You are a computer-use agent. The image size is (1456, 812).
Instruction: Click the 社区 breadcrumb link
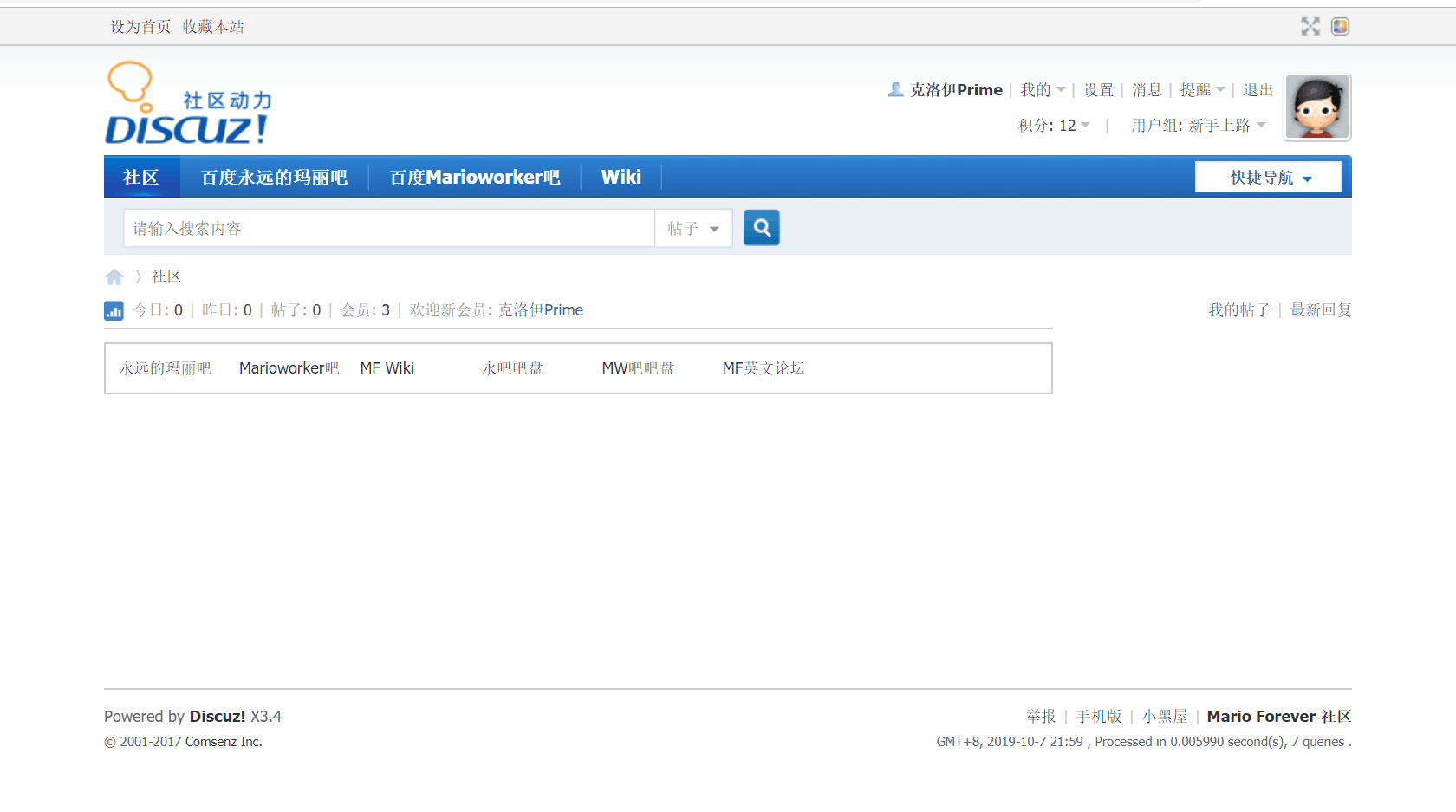coord(166,276)
